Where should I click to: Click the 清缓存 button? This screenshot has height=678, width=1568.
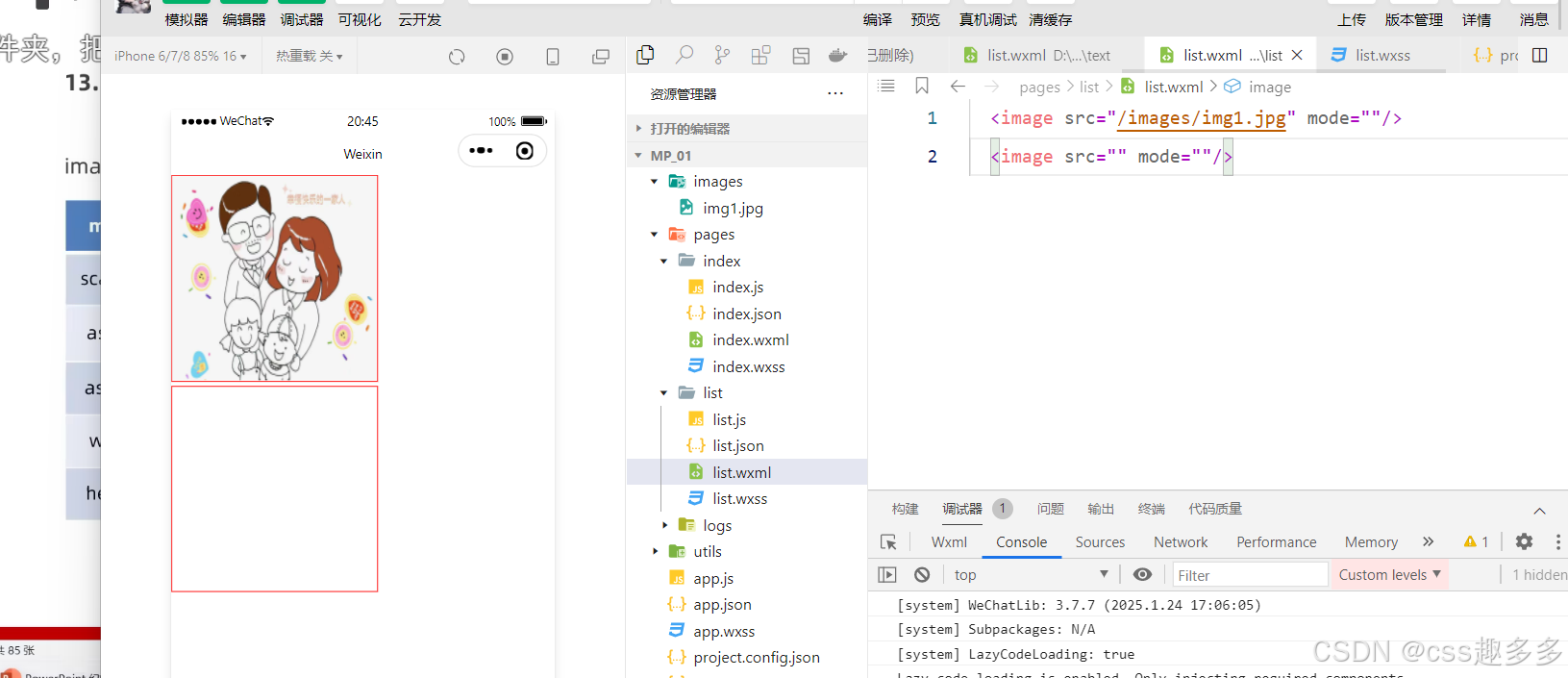coord(1050,19)
